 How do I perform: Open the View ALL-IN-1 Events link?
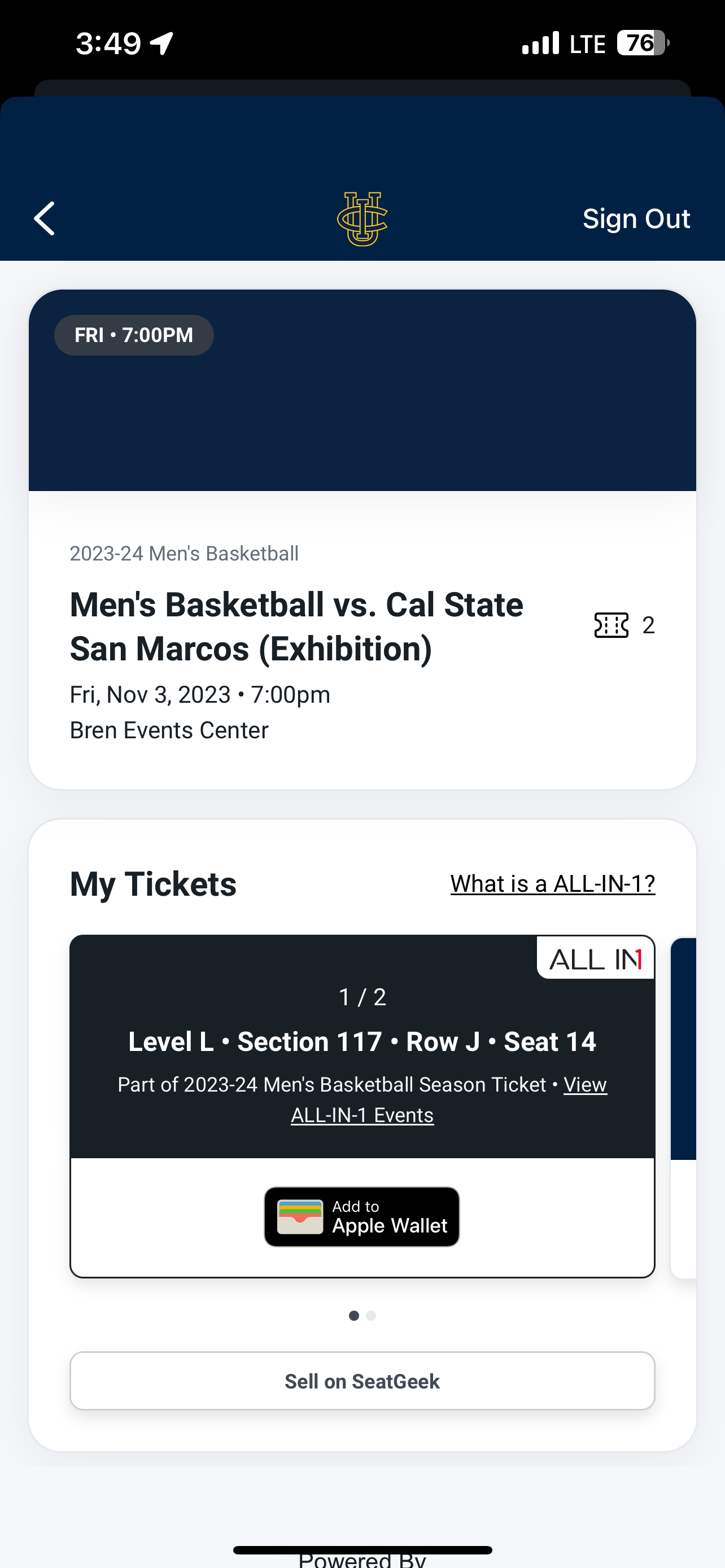[x=363, y=1115]
